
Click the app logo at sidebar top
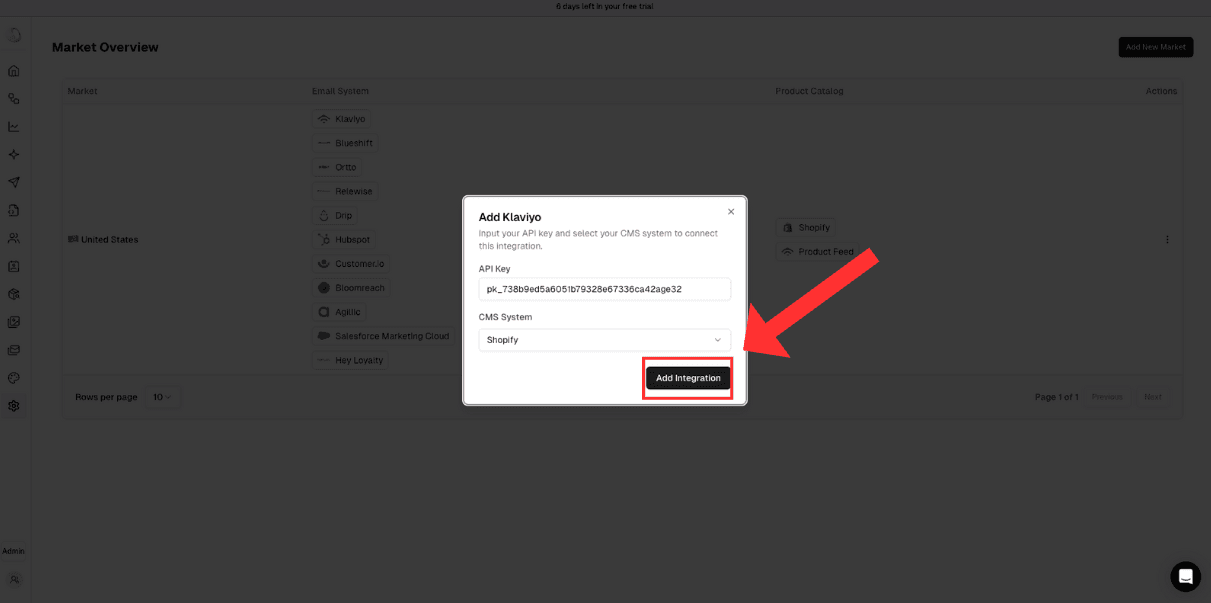14,35
